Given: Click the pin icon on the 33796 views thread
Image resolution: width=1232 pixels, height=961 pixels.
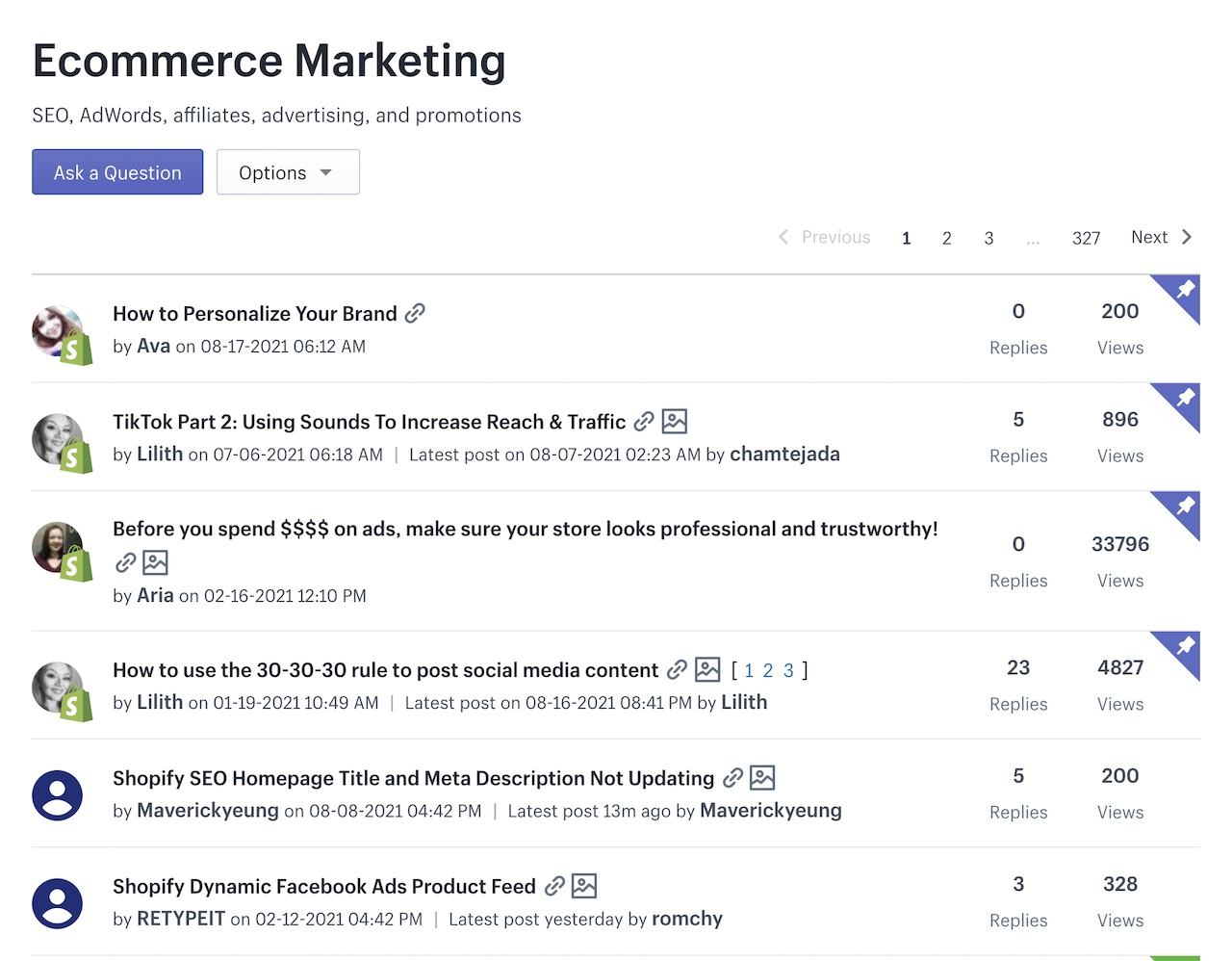Looking at the screenshot, I should click(x=1186, y=505).
